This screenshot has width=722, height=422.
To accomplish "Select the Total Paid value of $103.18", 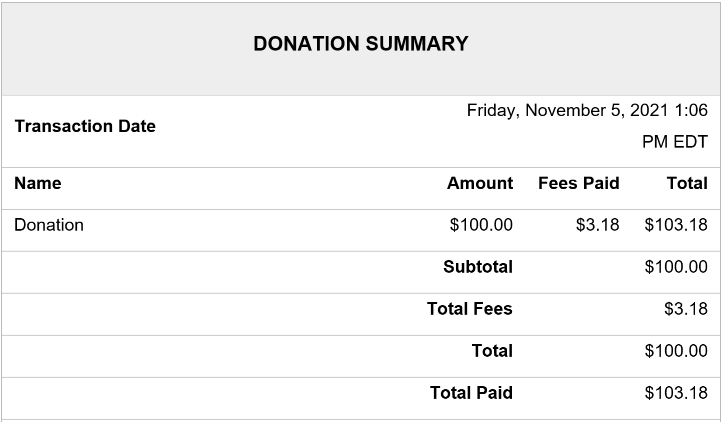I will point(676,393).
